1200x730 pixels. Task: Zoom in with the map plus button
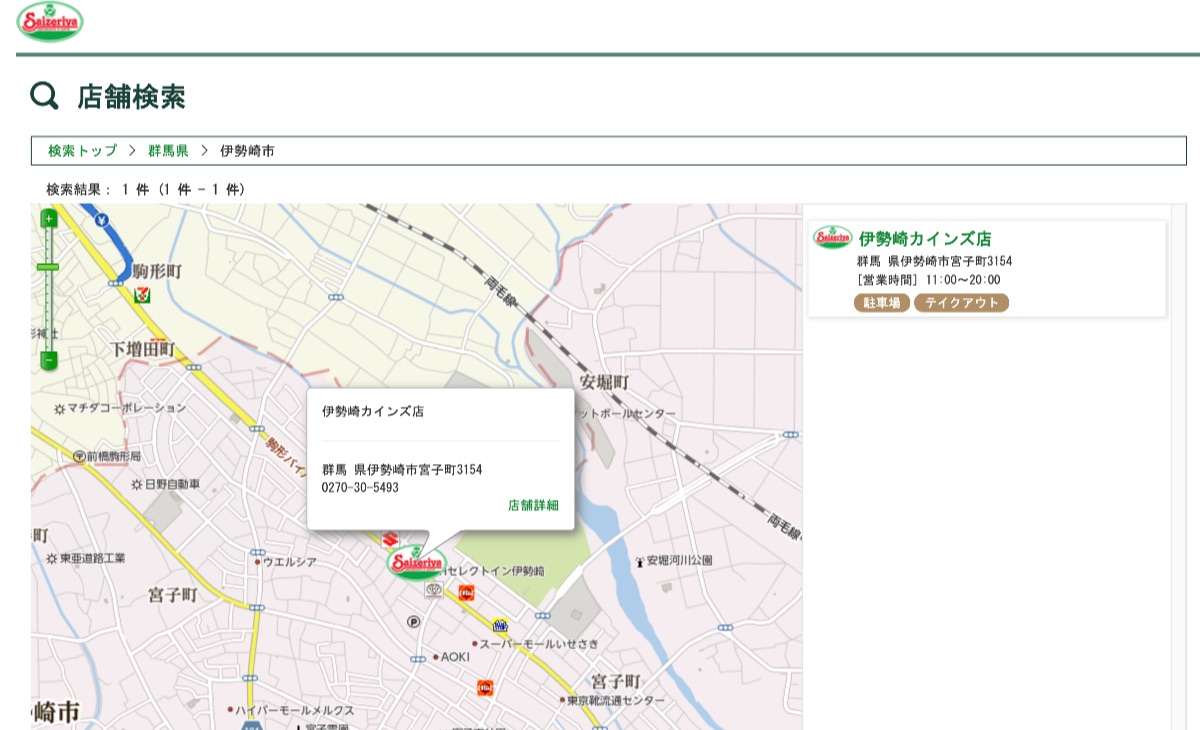click(48, 218)
